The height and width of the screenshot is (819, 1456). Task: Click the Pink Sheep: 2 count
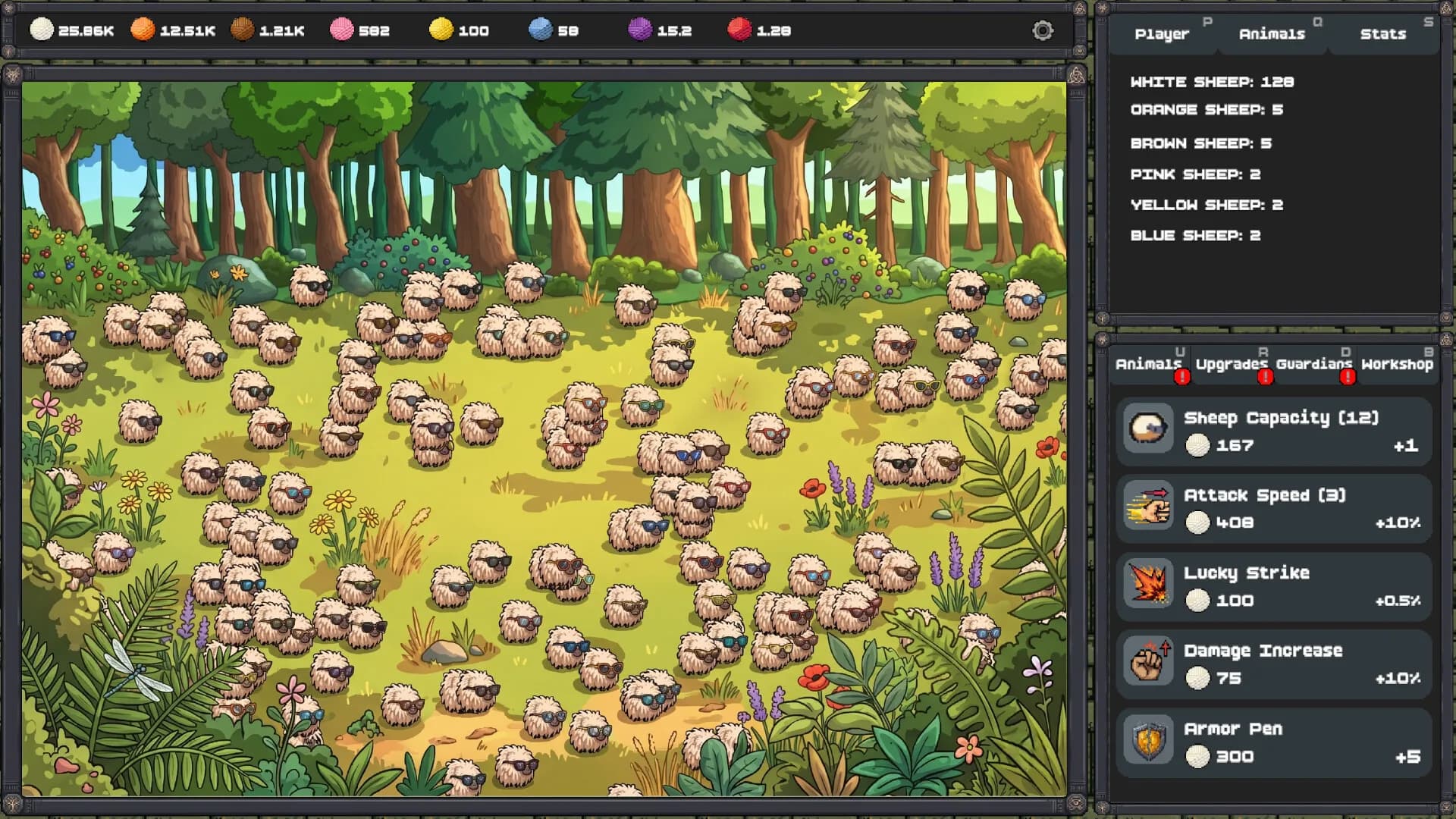click(x=1195, y=174)
